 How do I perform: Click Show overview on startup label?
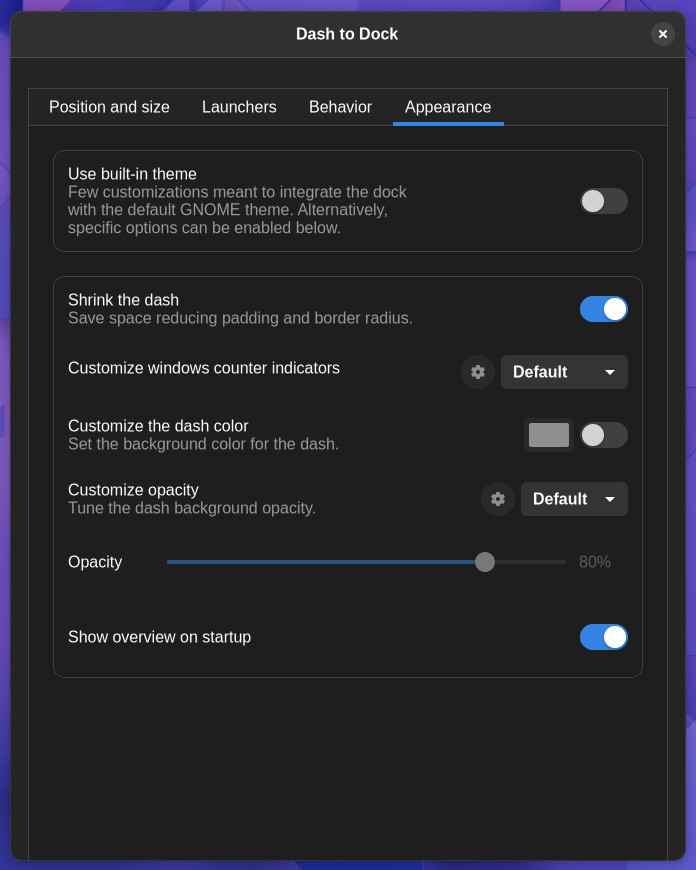159,637
